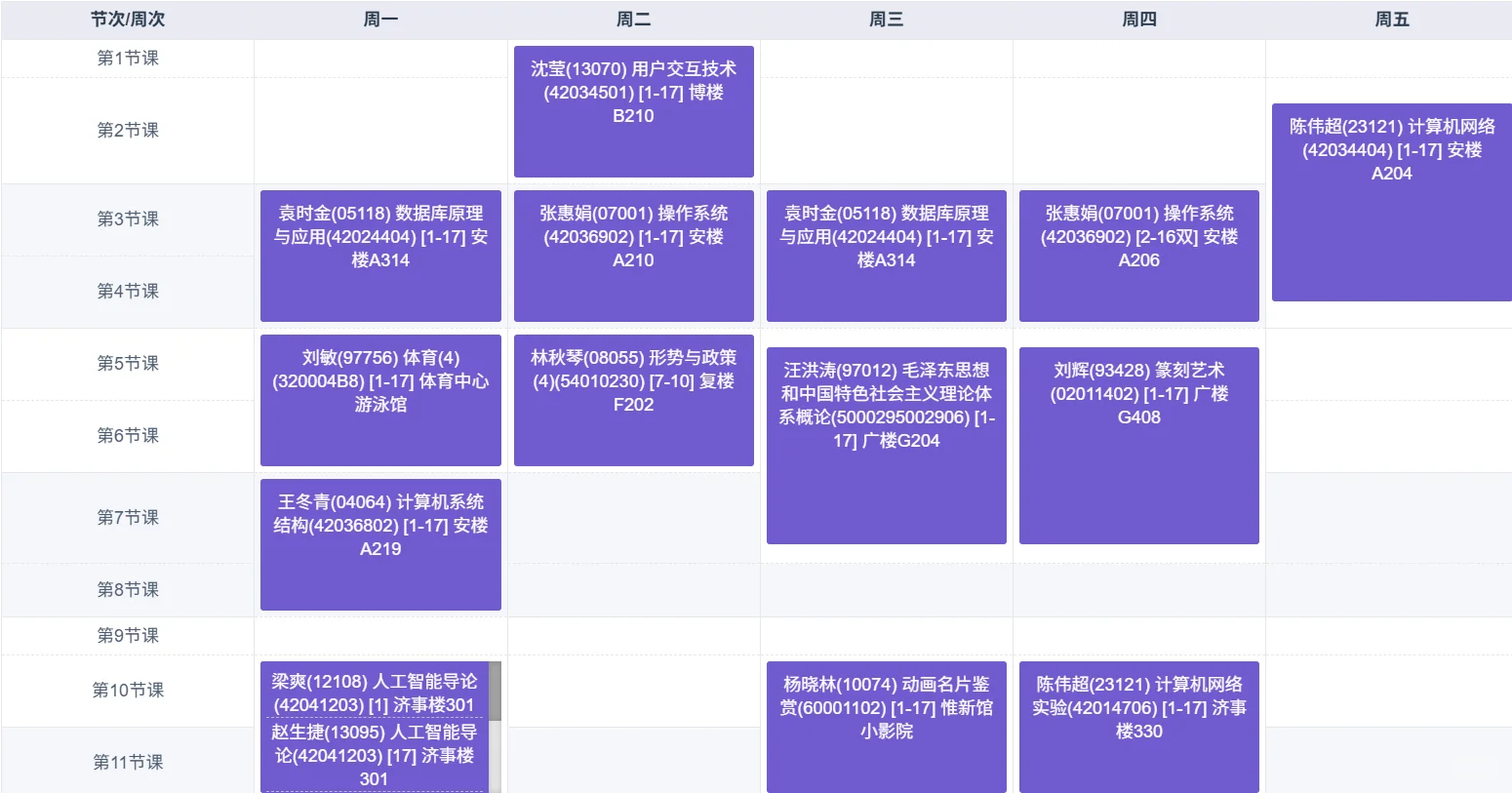The height and width of the screenshot is (793, 1512).
Task: Open the 操作系统 course taught in 安楼A210
Action: pyautogui.click(x=633, y=255)
